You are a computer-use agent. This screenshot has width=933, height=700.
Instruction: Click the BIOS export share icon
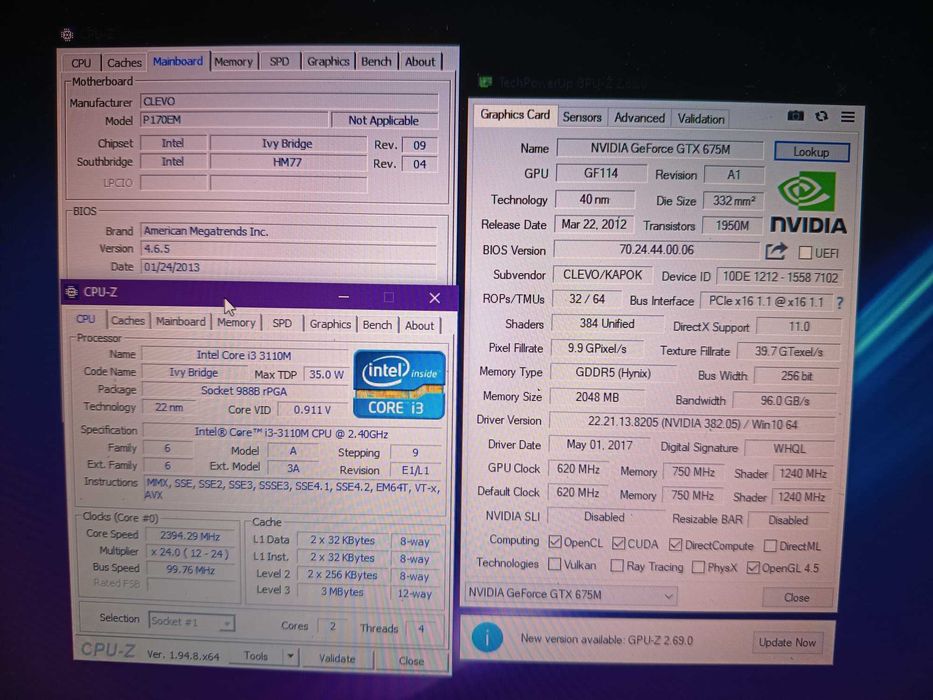coord(776,251)
